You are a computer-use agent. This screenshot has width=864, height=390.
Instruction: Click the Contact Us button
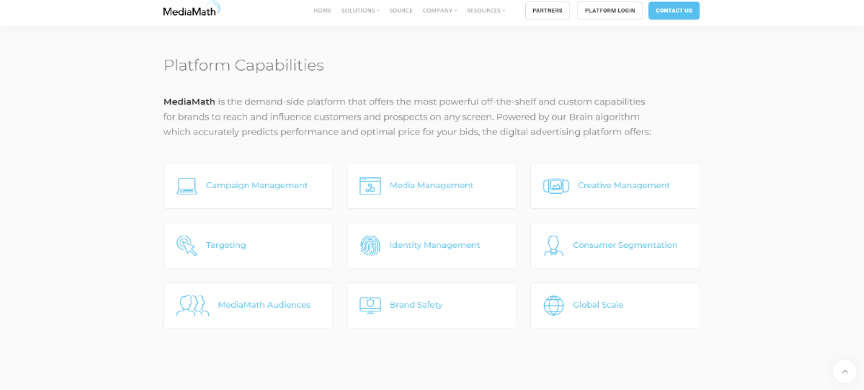[674, 10]
